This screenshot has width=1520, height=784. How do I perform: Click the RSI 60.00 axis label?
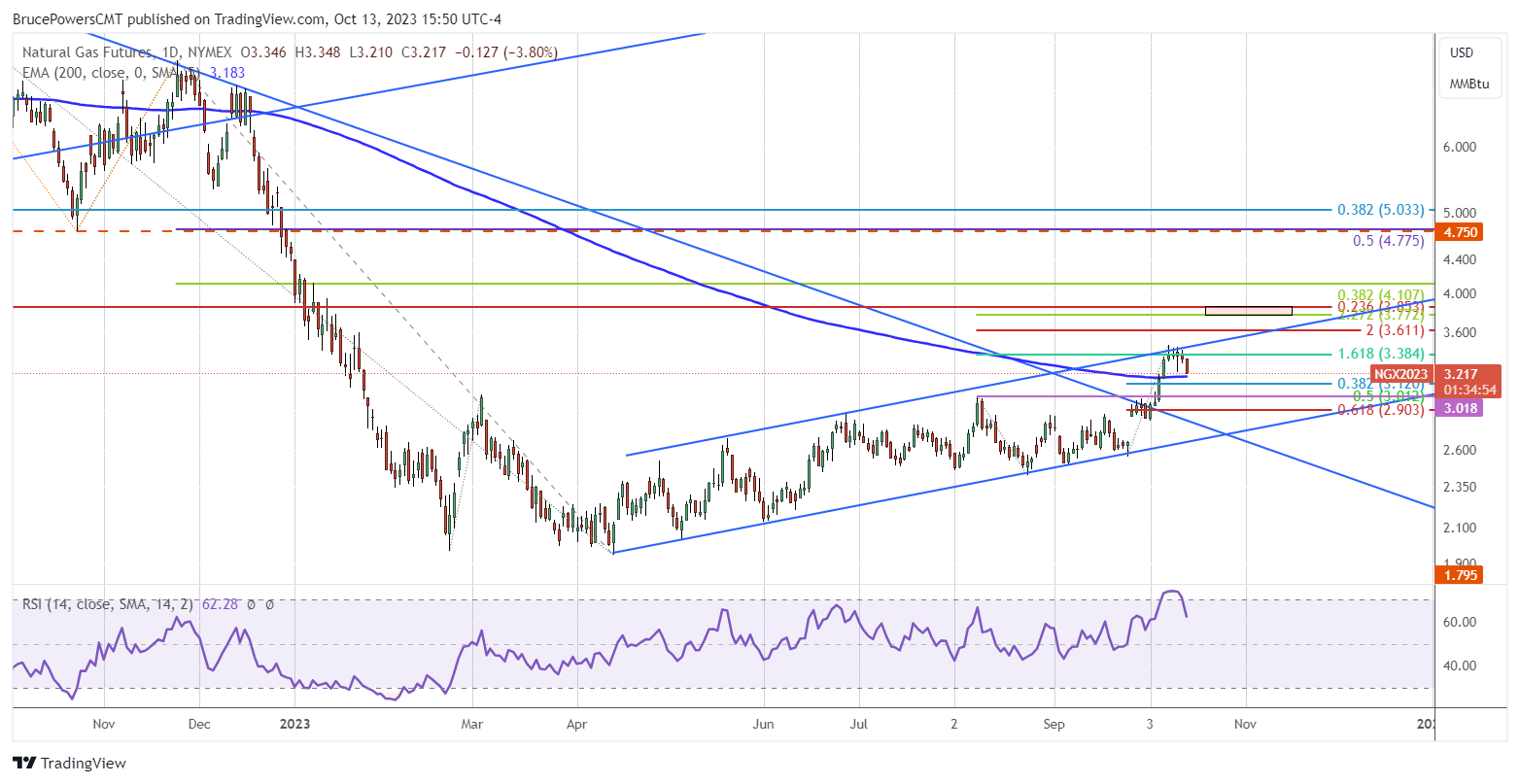(1461, 622)
